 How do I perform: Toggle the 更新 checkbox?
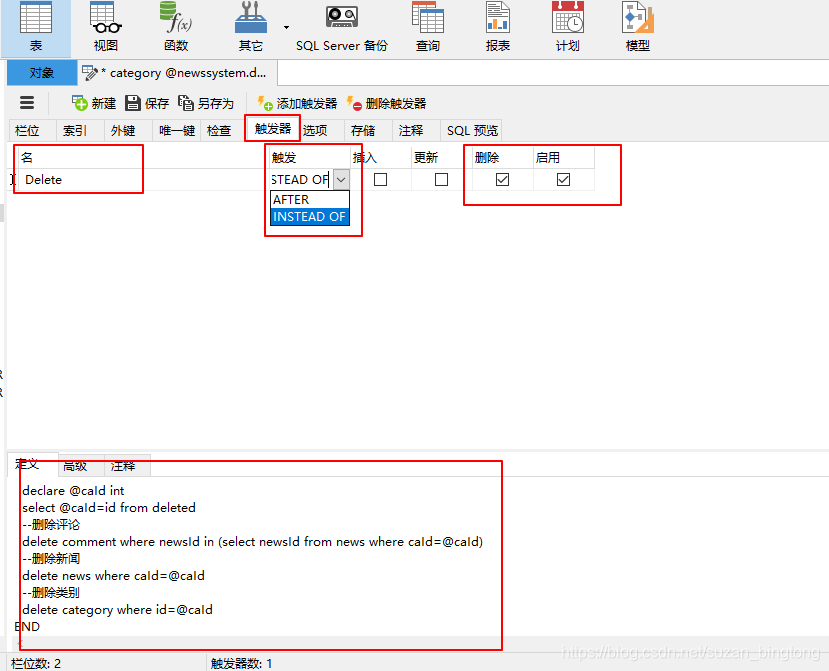coord(441,180)
